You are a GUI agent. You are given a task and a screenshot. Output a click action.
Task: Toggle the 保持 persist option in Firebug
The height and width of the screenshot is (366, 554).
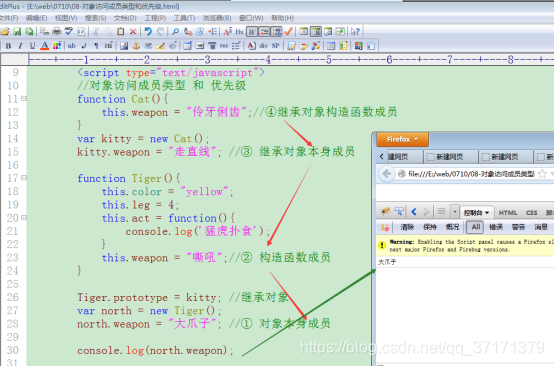point(429,227)
